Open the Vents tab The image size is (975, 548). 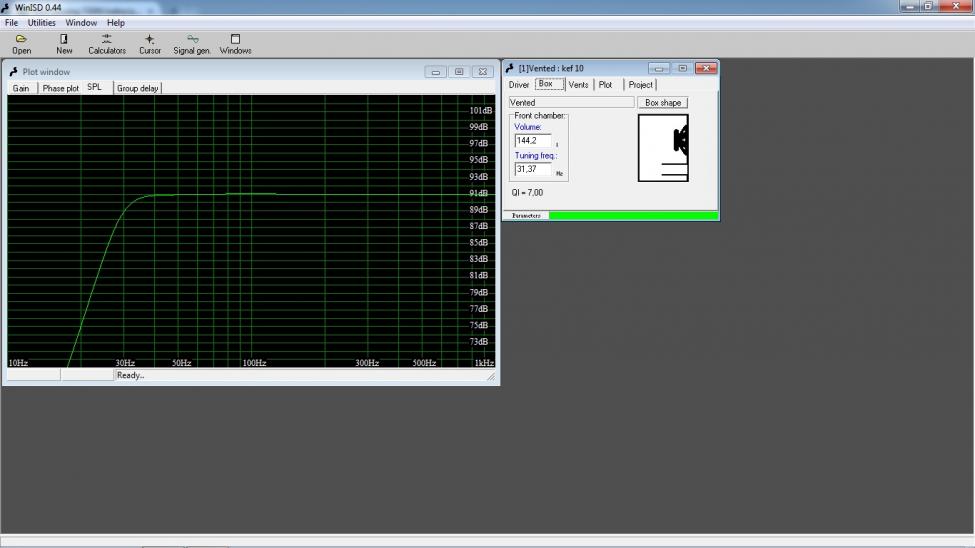pos(578,85)
